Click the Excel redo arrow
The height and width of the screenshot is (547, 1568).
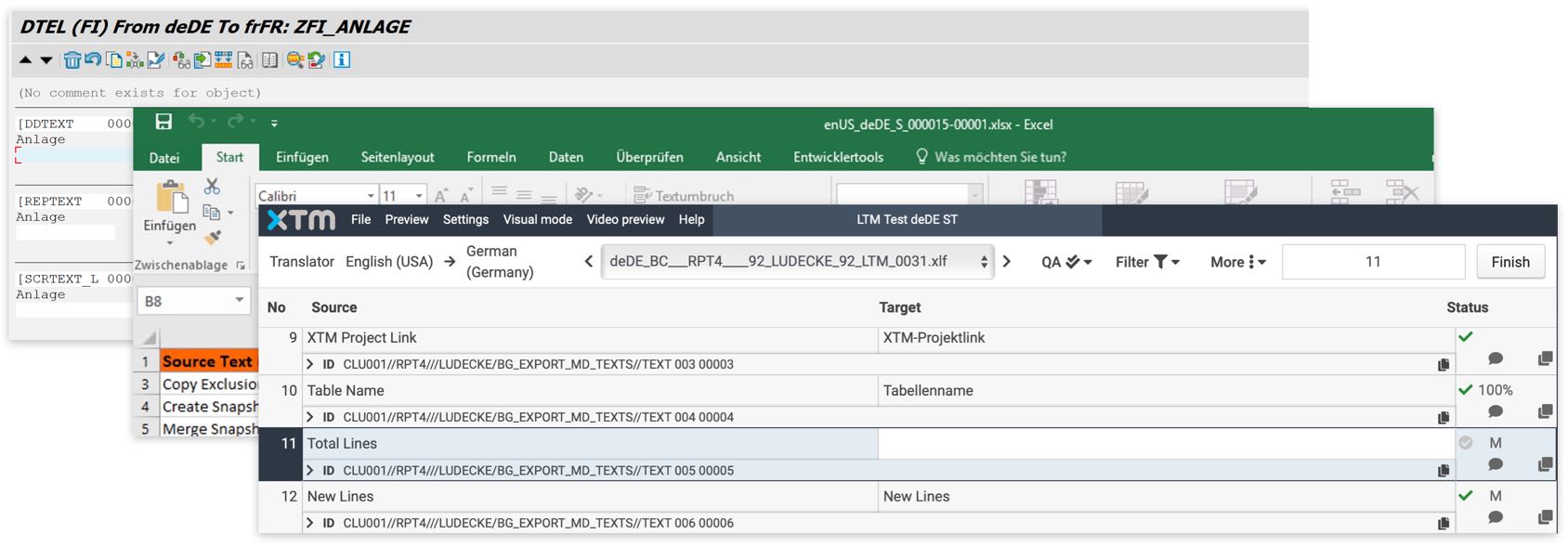pos(235,122)
